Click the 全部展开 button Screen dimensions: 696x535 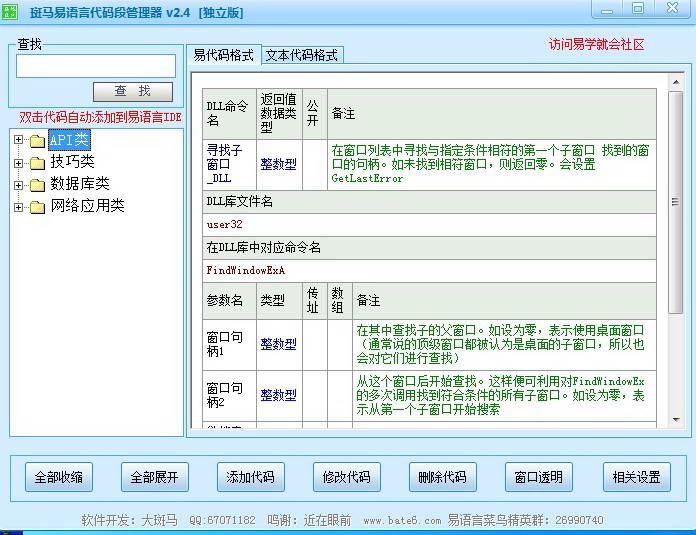coord(154,477)
